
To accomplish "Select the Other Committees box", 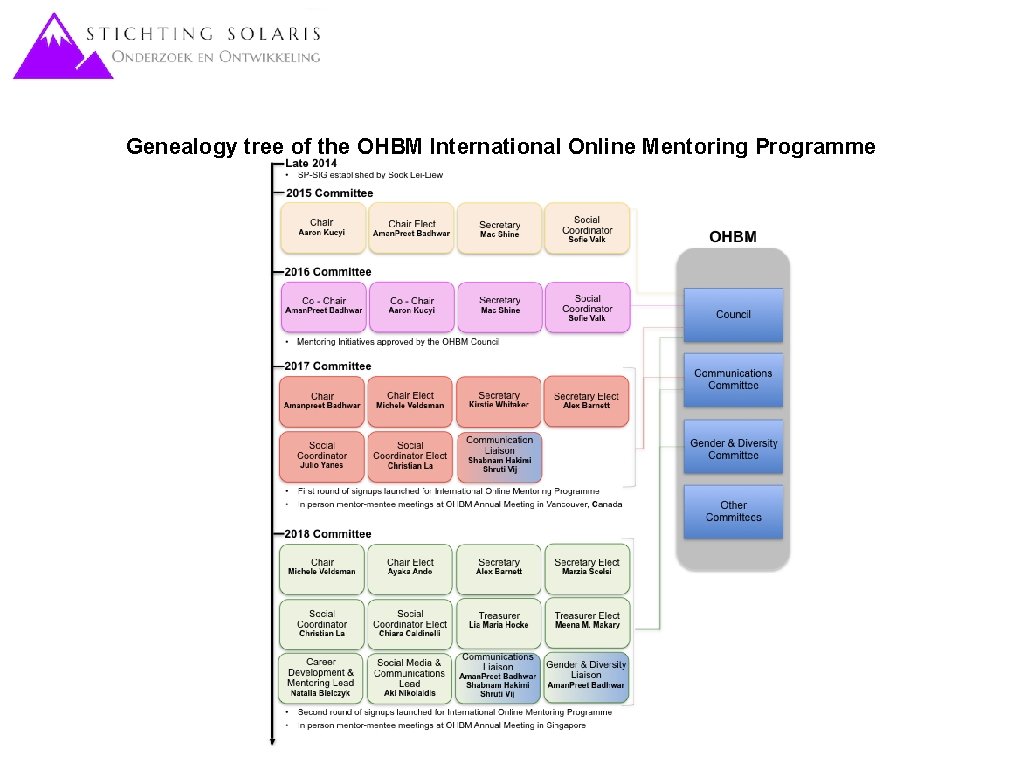I will point(733,512).
